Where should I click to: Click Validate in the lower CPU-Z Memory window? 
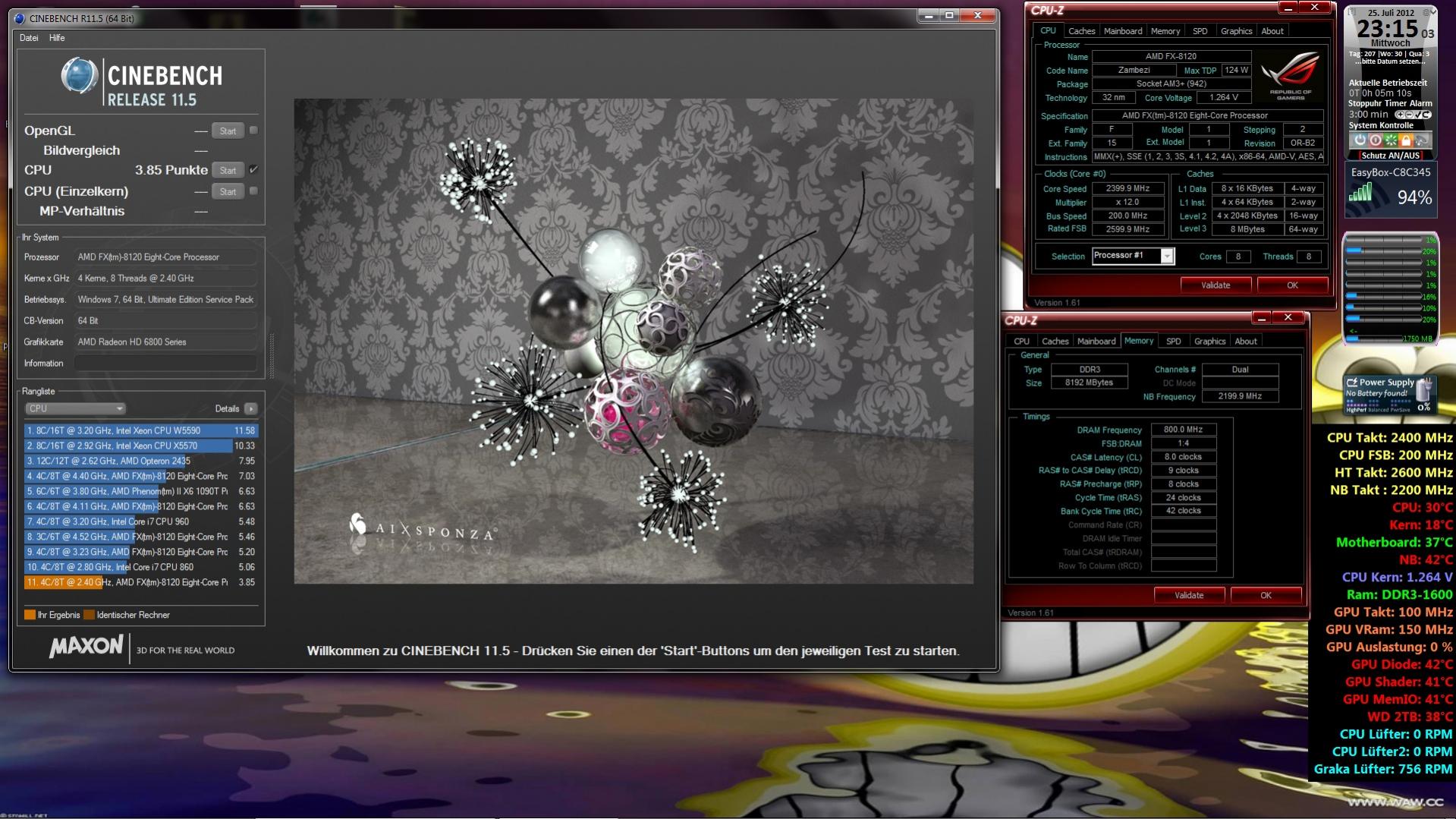tap(1189, 595)
